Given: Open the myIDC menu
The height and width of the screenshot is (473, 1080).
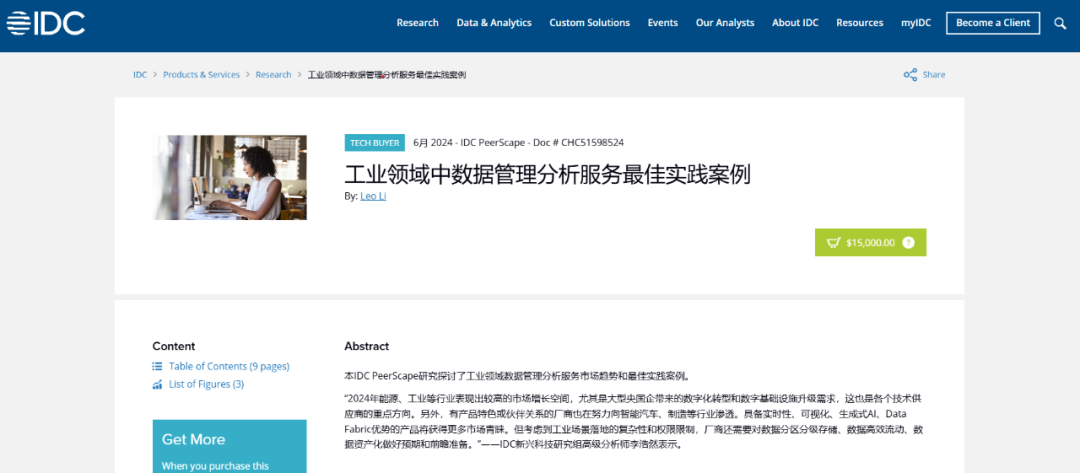Looking at the screenshot, I should [916, 23].
